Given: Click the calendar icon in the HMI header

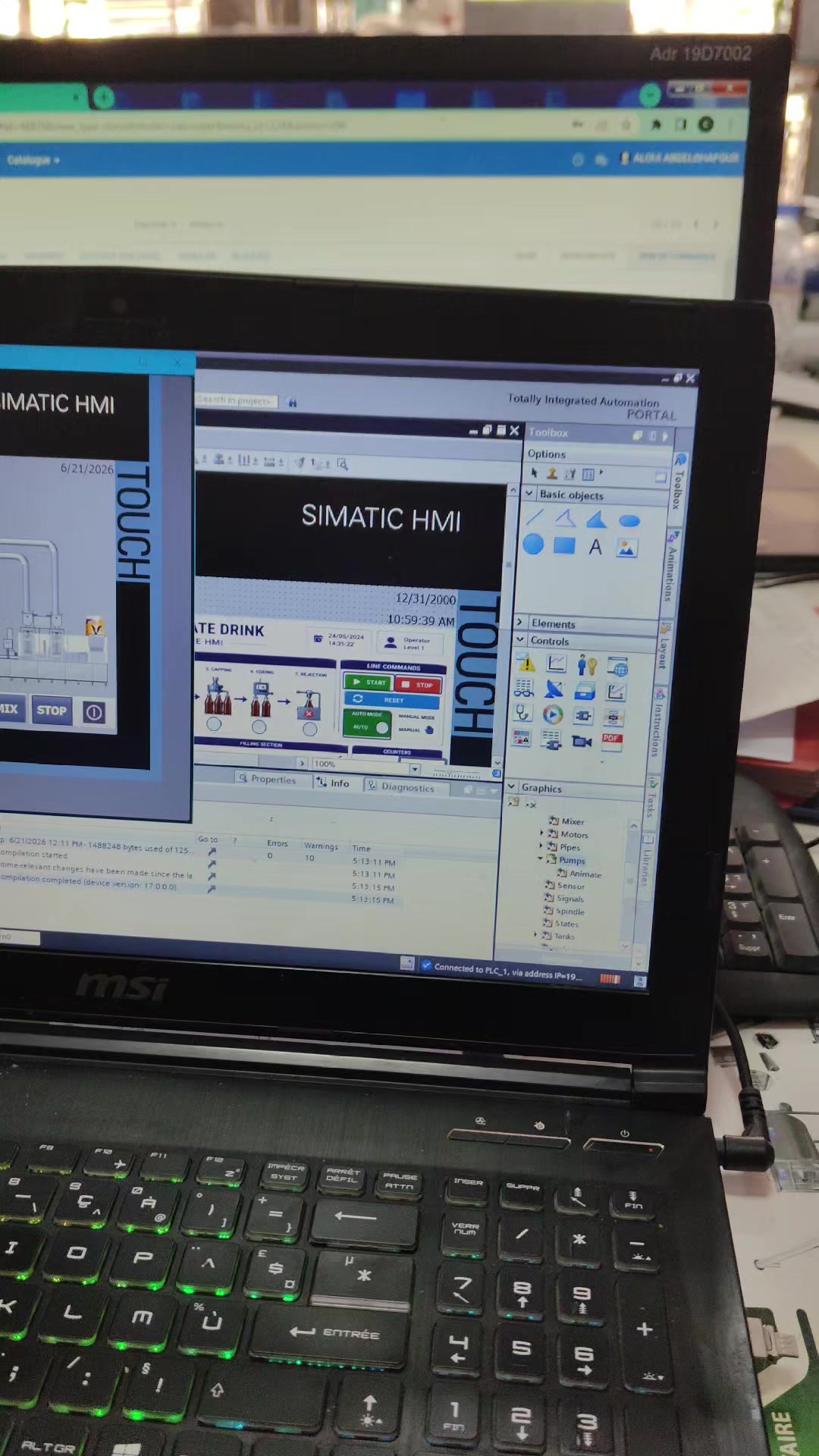Looking at the screenshot, I should 318,639.
